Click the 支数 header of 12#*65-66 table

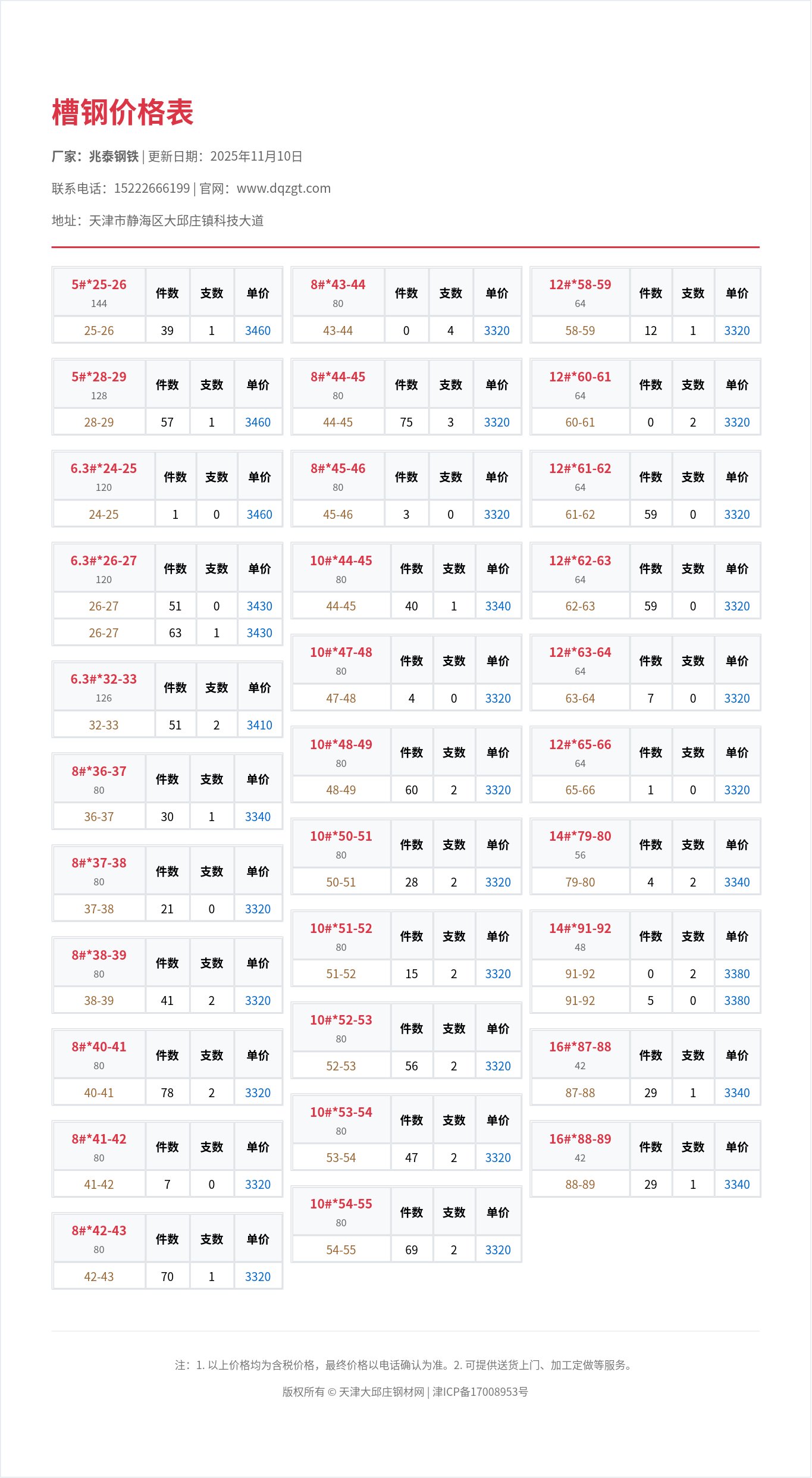coord(692,753)
